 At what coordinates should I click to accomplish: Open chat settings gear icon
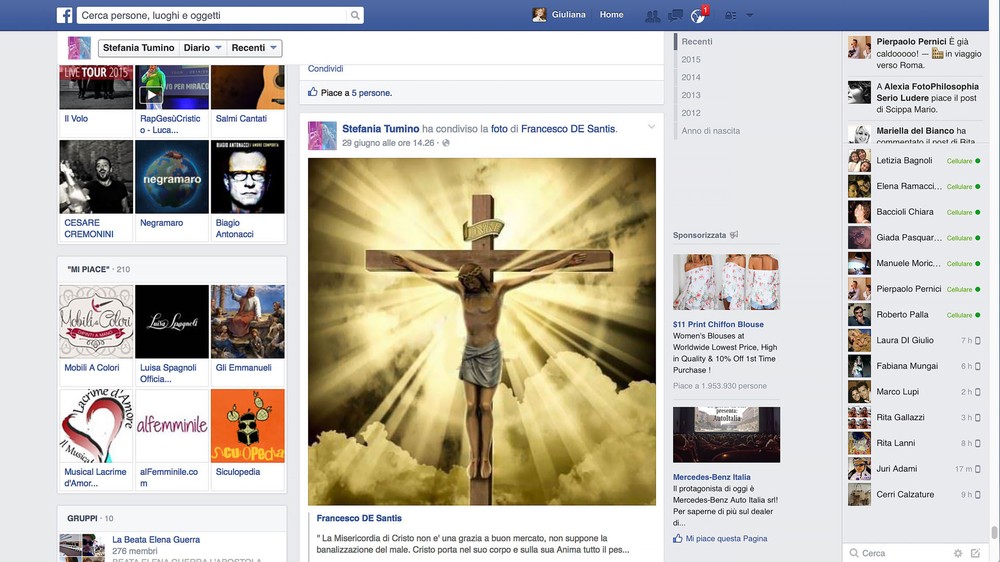957,553
